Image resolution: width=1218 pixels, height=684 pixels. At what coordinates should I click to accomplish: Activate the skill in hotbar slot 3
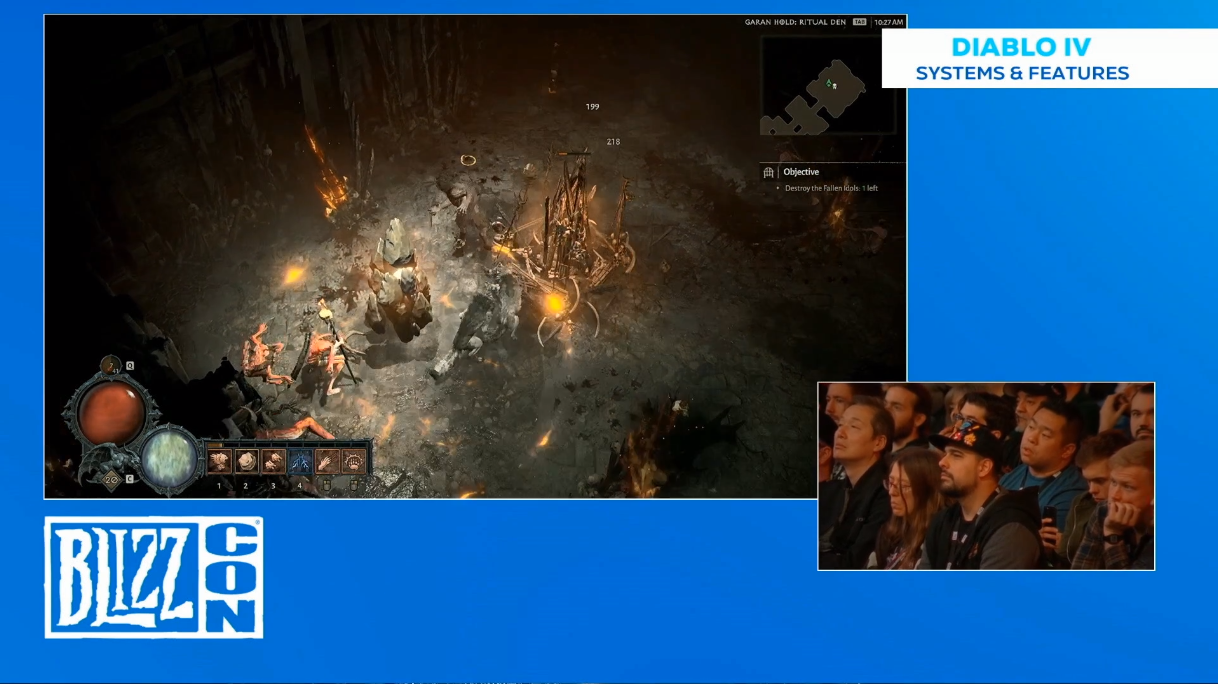pyautogui.click(x=273, y=462)
